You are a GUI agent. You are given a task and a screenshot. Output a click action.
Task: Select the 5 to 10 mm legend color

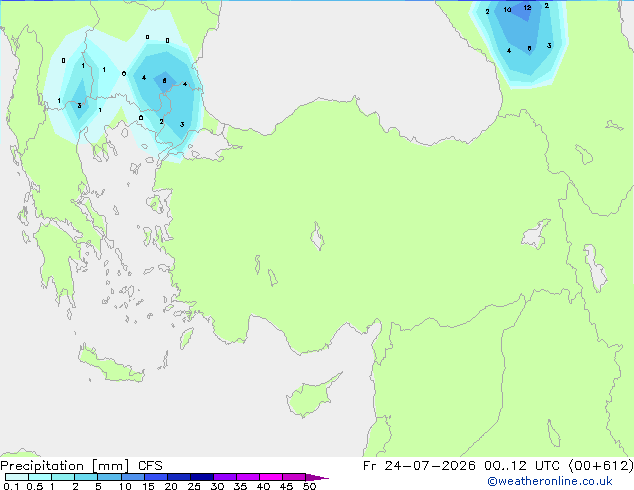[109, 477]
